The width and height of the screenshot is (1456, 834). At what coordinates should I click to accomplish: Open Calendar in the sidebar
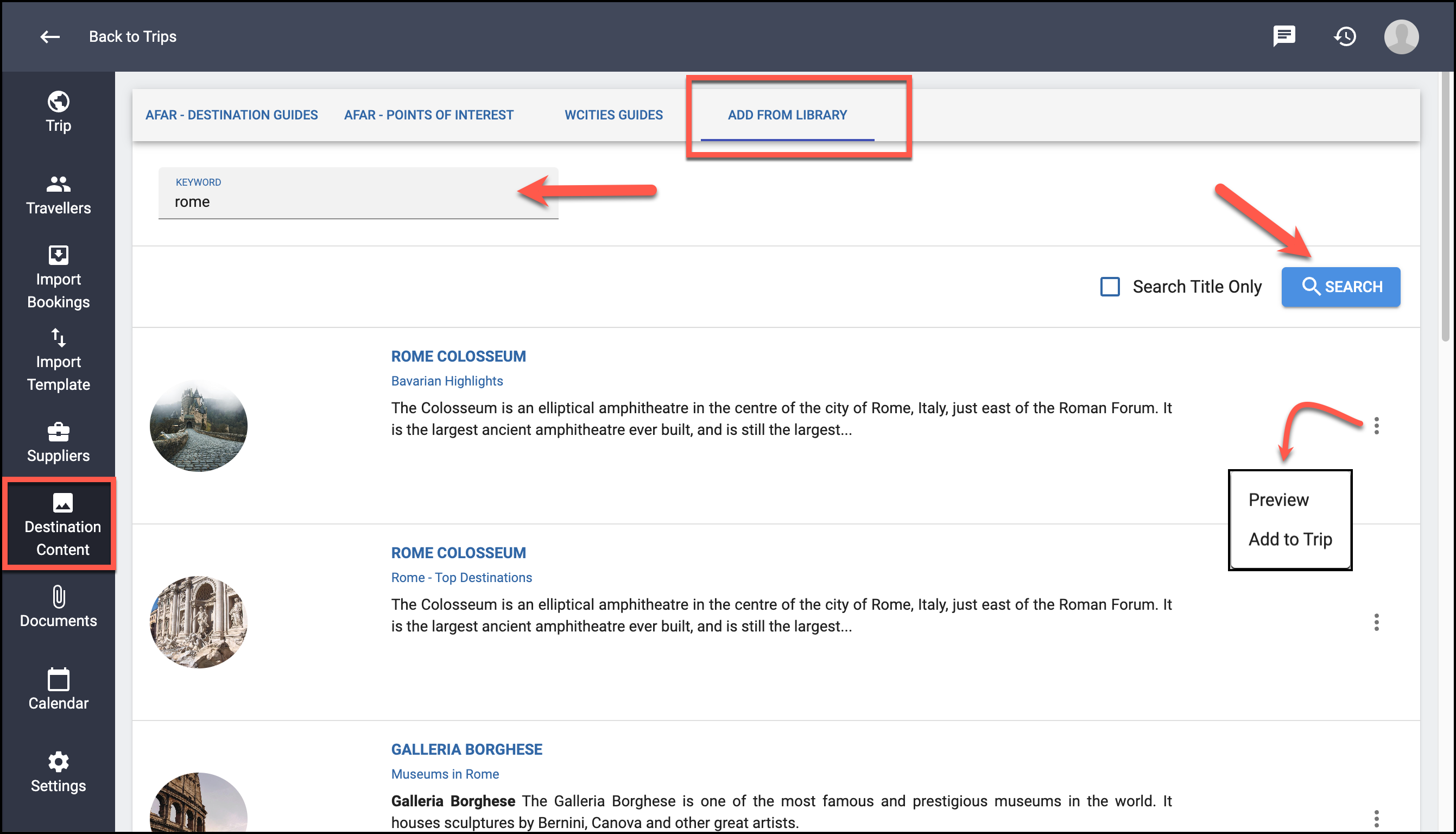point(59,690)
